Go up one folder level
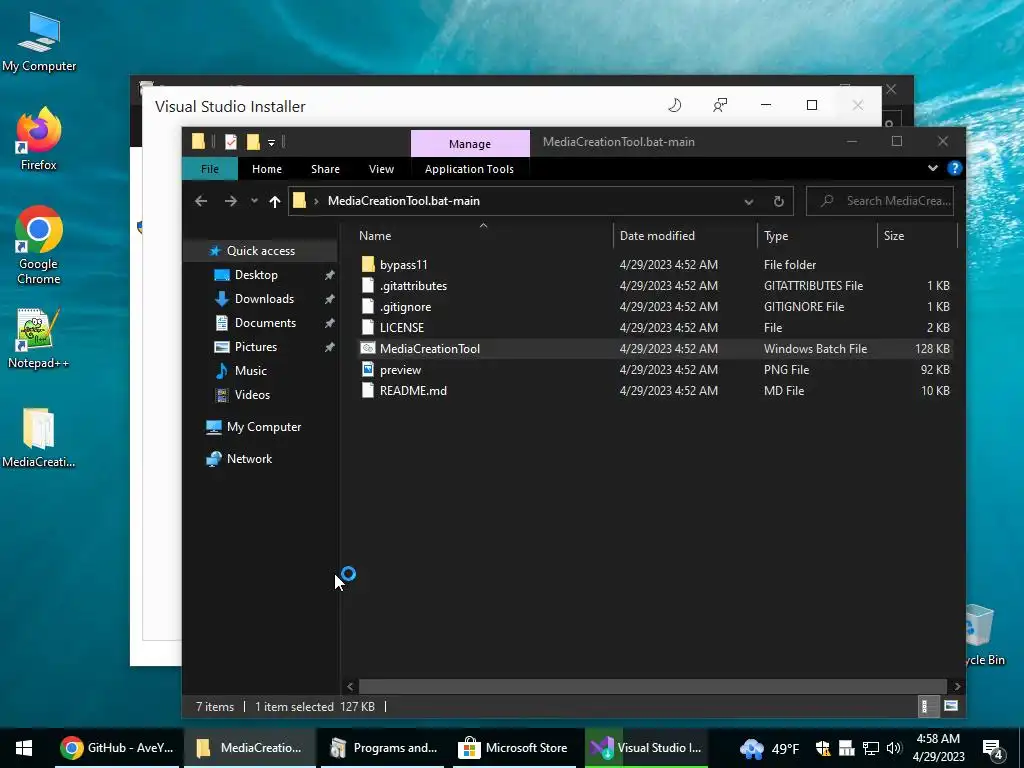 pyautogui.click(x=275, y=201)
